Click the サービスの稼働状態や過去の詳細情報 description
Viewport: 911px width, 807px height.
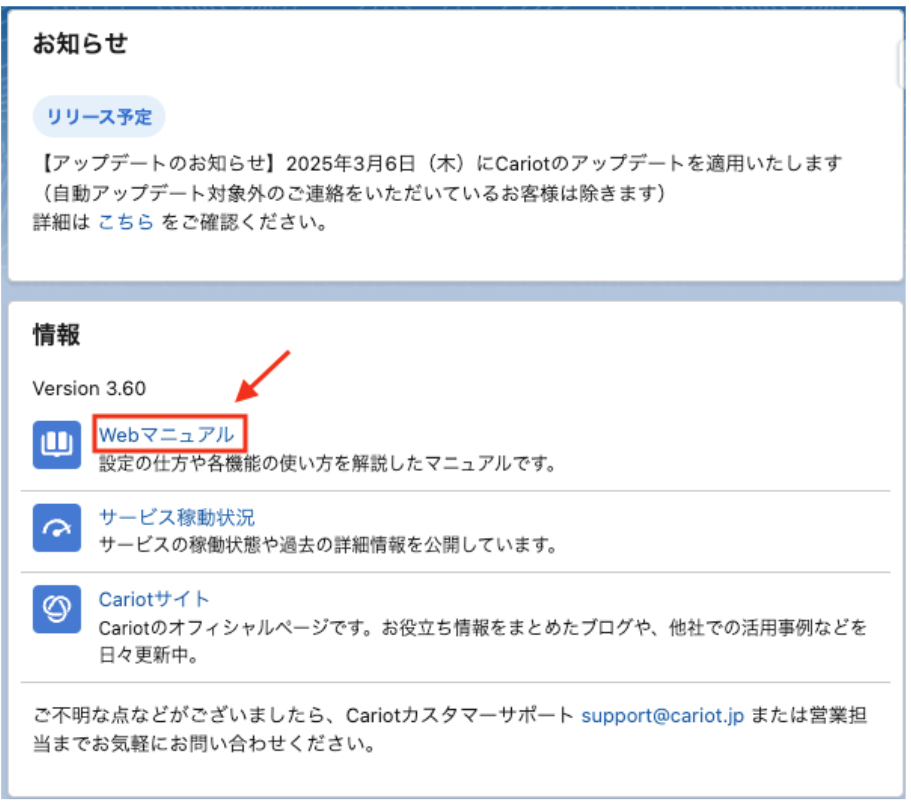coord(328,544)
